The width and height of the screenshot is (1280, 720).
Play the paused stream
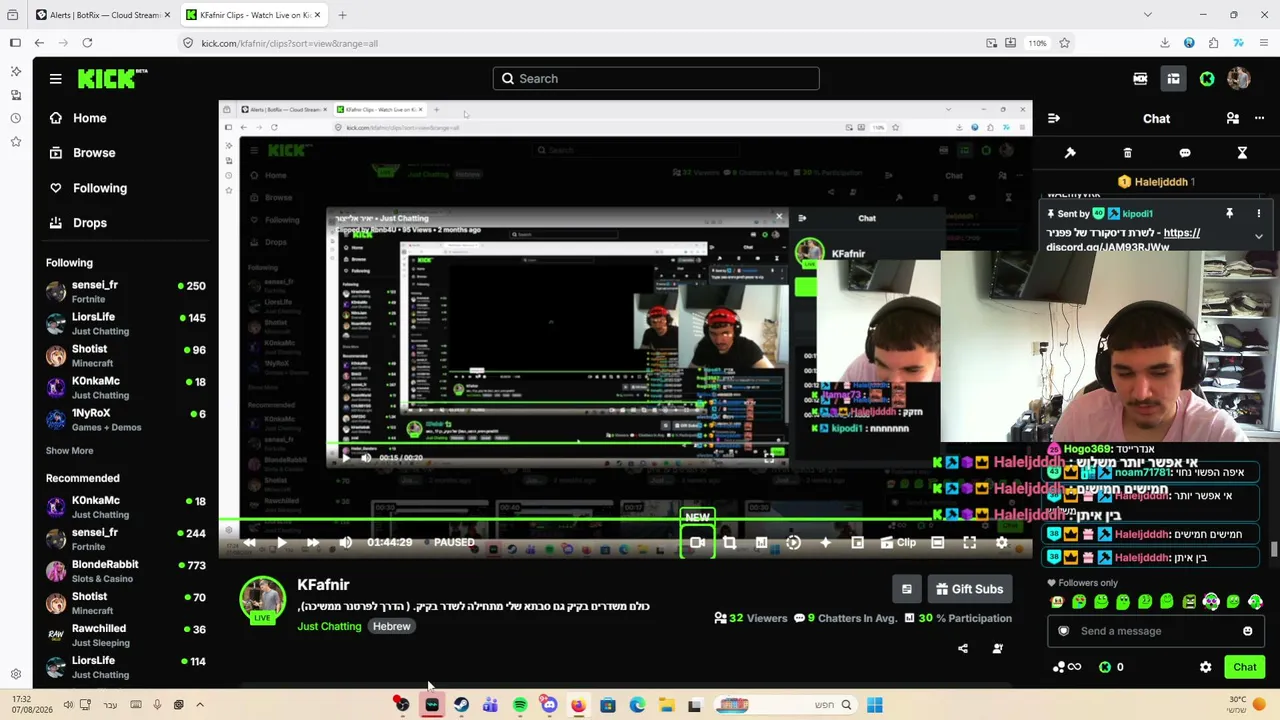[282, 543]
